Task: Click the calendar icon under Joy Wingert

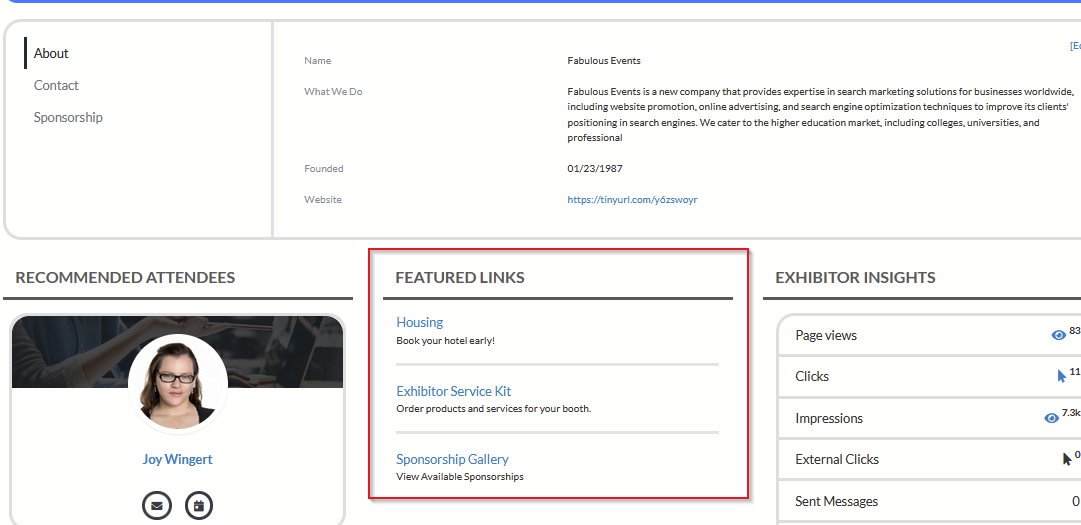Action: [x=199, y=506]
